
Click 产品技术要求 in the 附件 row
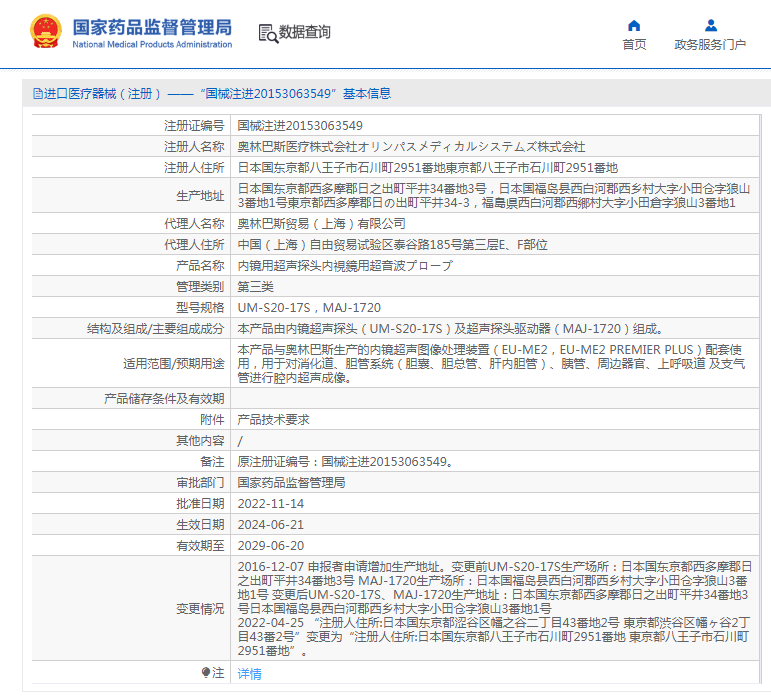point(273,420)
